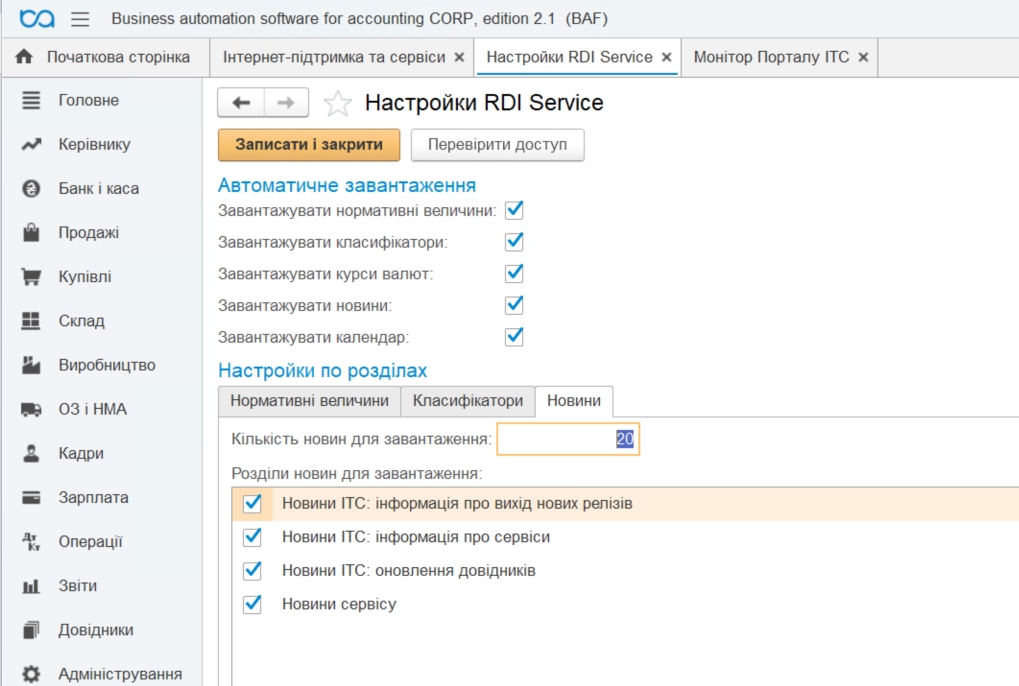Click the forward arrow navigation button
1019x686 pixels.
click(286, 103)
